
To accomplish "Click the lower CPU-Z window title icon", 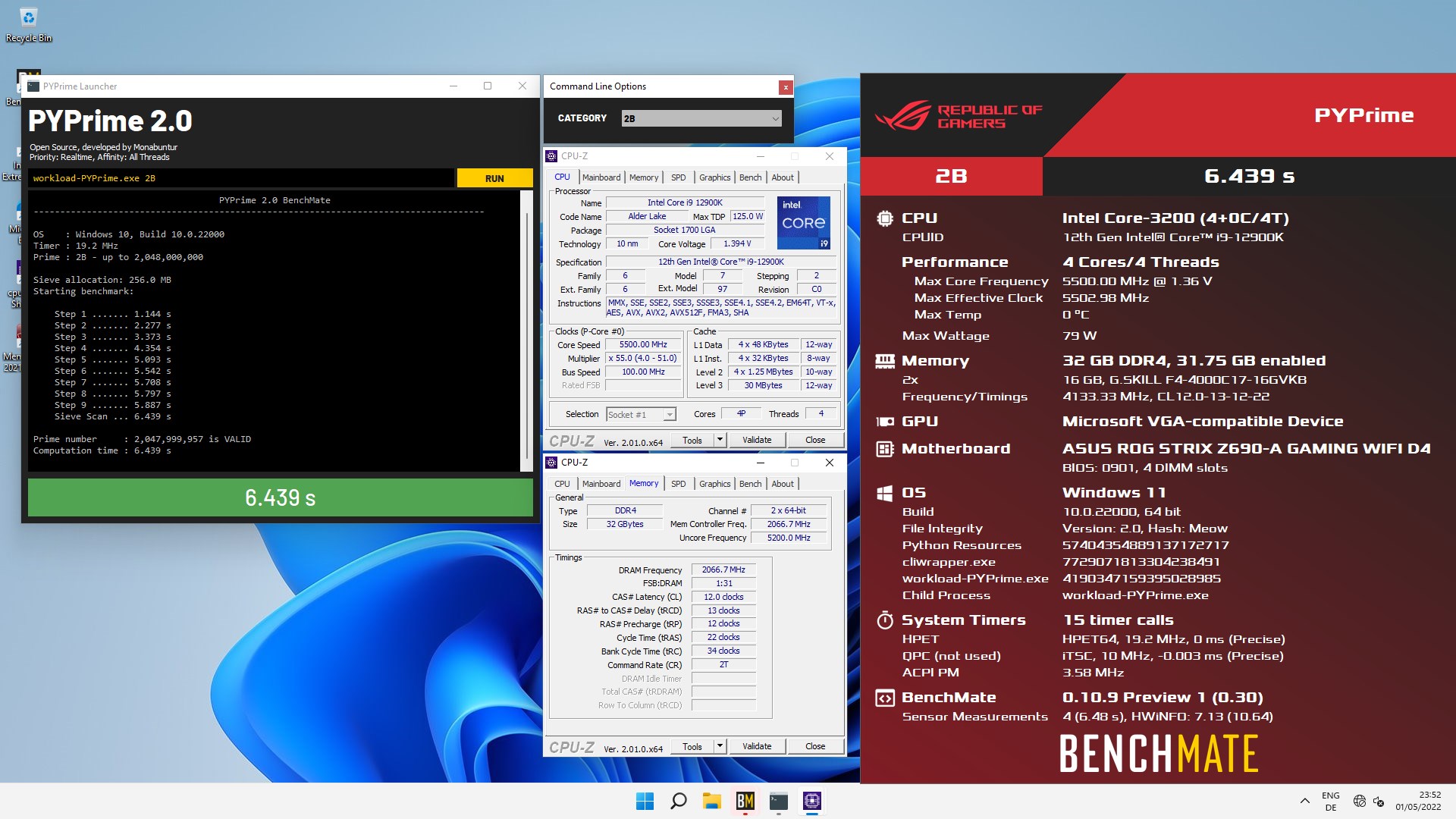I will click(551, 463).
